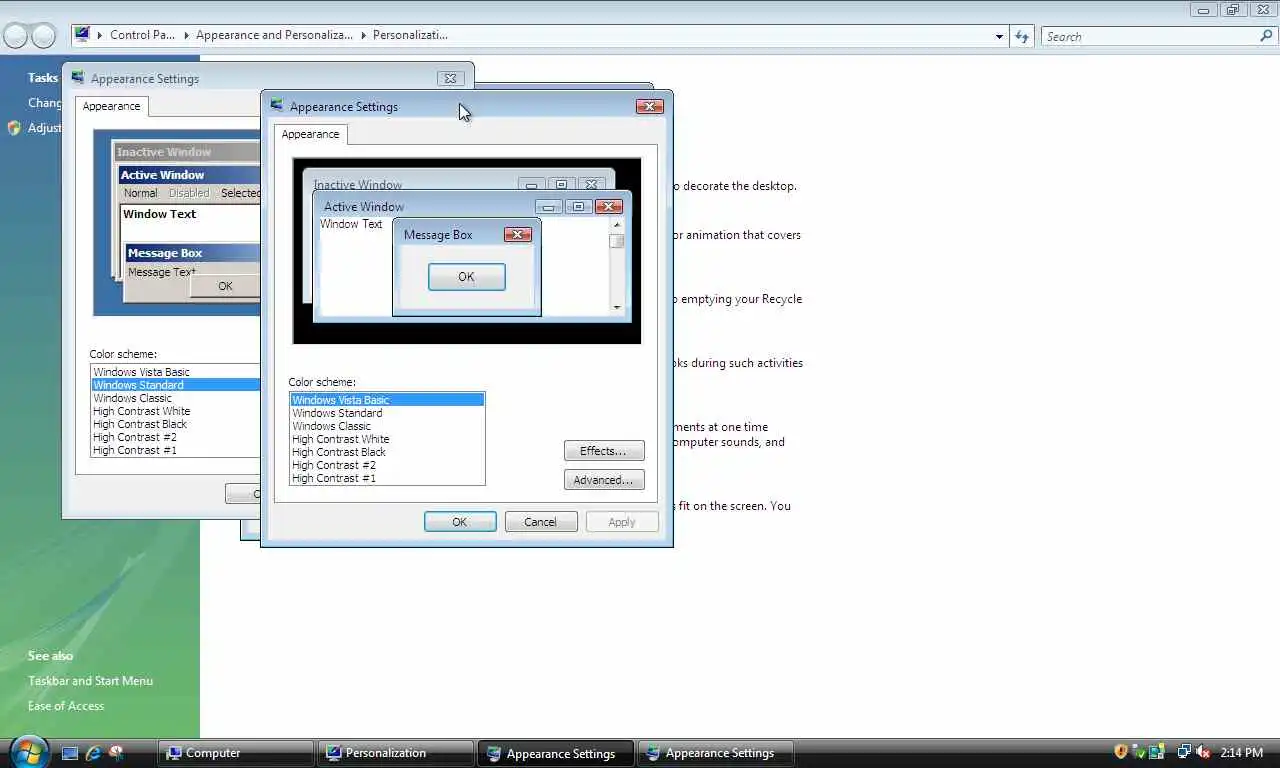Activate the first Appearance Settings taskbar button
Viewport: 1280px width, 768px height.
(x=555, y=753)
